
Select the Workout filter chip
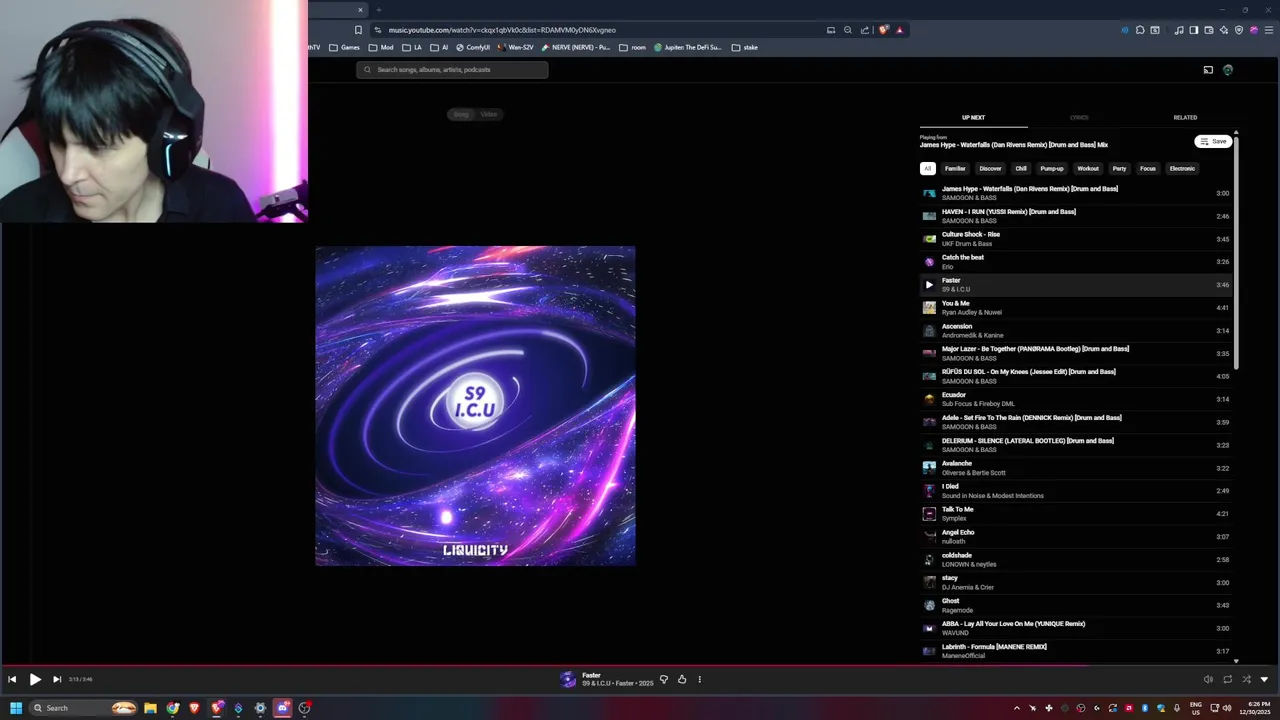click(x=1088, y=168)
